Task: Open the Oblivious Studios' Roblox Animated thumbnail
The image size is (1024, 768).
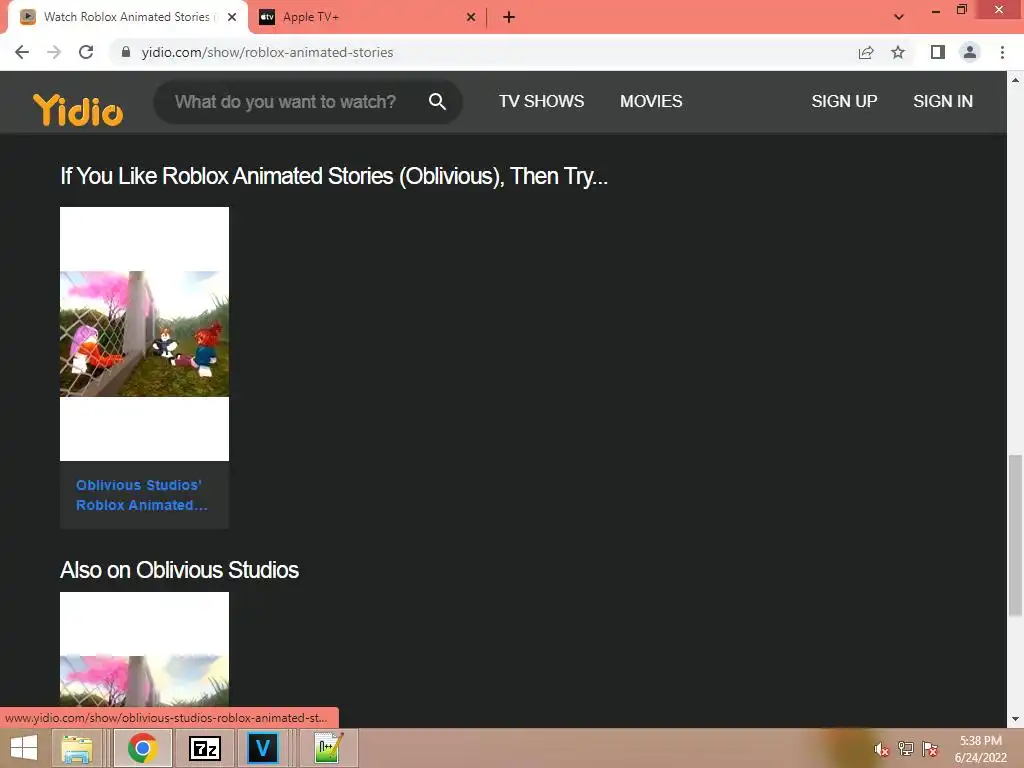Action: pyautogui.click(x=144, y=334)
